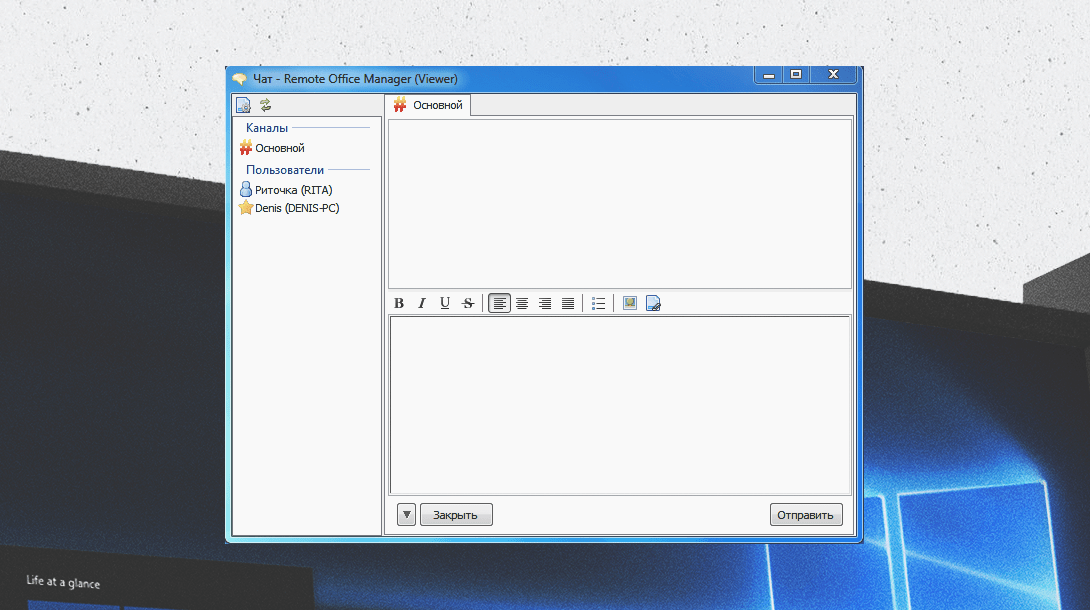Click the document edit icon in formatting toolbar
Screen dimensions: 1090x610
(653, 303)
